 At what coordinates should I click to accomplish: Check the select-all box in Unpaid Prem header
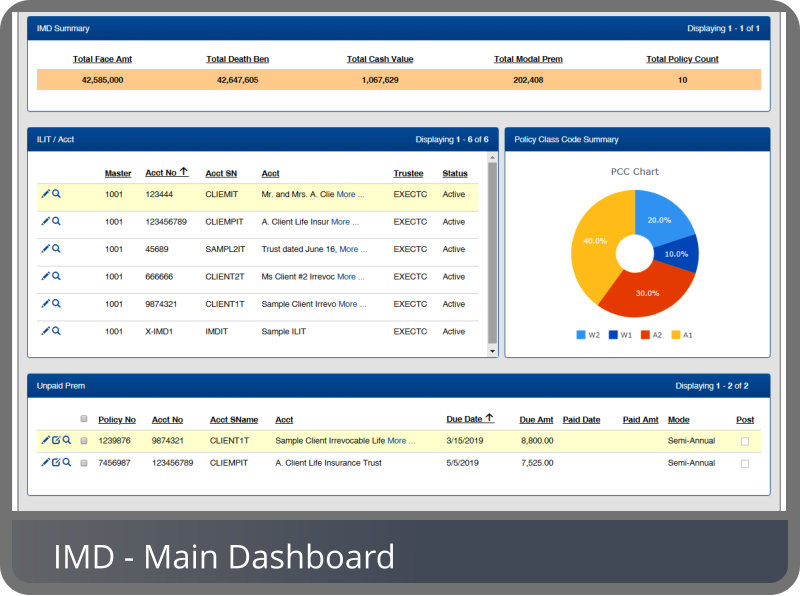coord(84,419)
